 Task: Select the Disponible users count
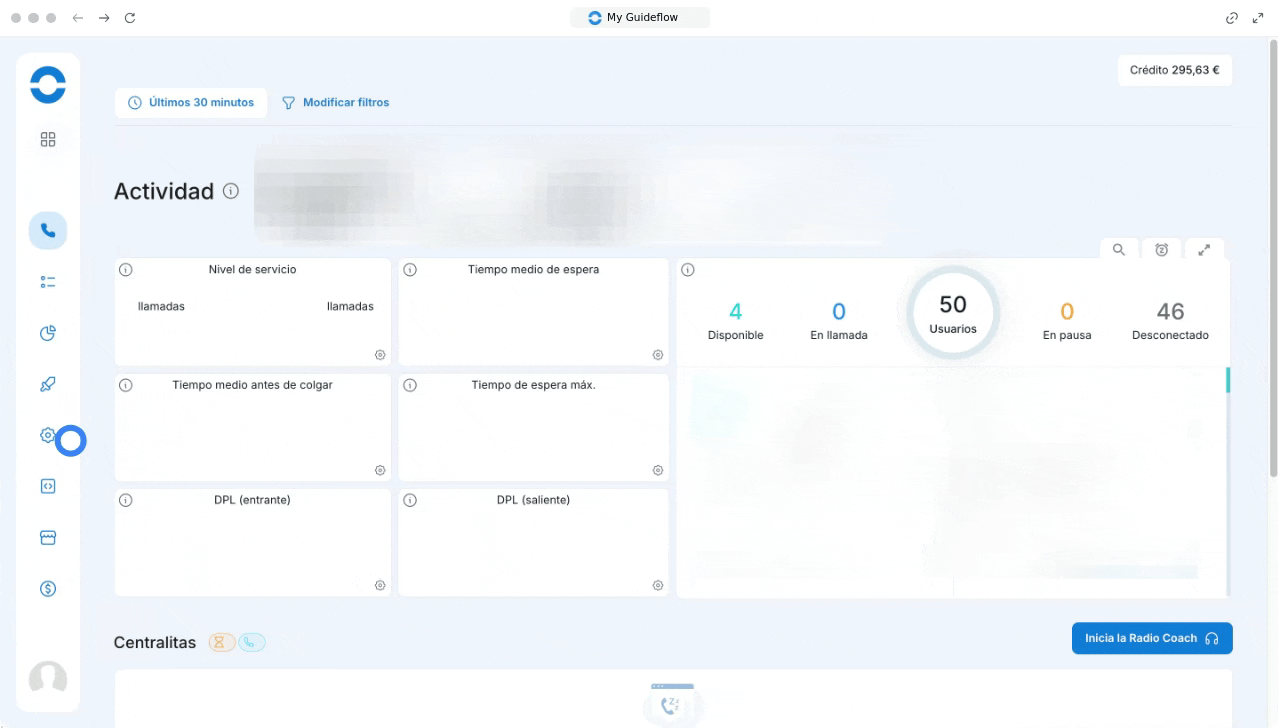coord(735,321)
